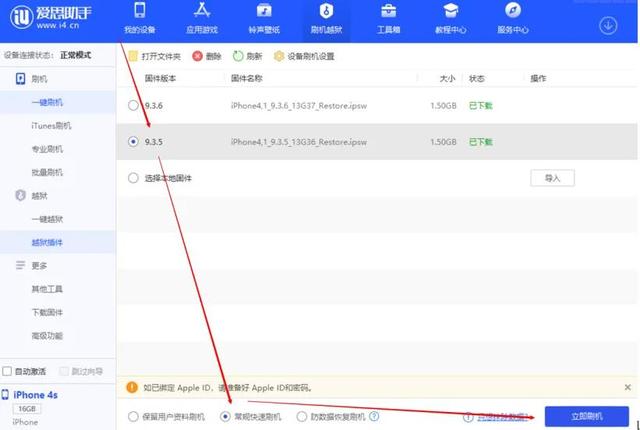Image resolution: width=640 pixels, height=430 pixels.
Task: Click the help question mark beside 防数据恢复刷机
Action: coord(374,417)
